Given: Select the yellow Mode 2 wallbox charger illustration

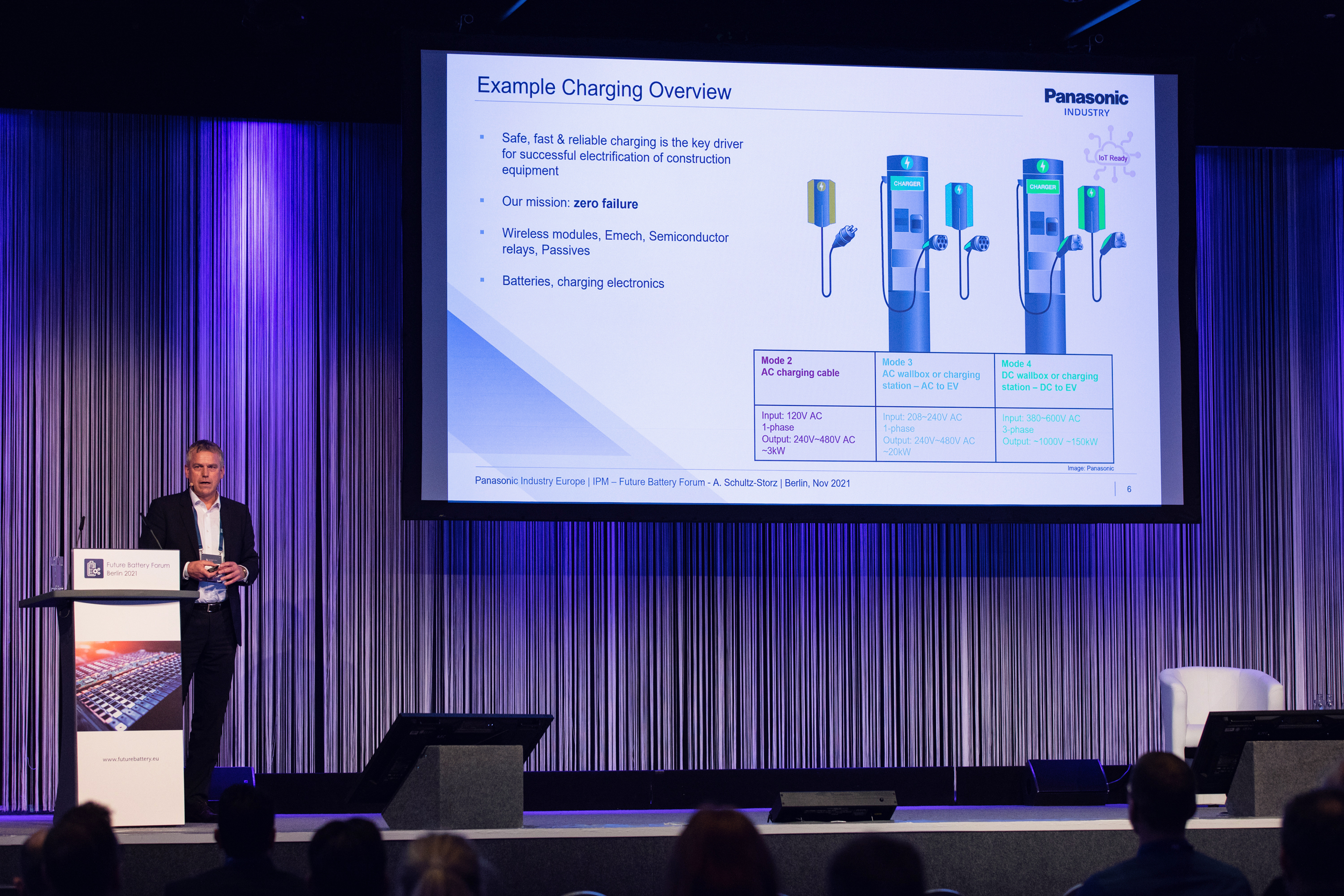Looking at the screenshot, I should pos(821,202).
